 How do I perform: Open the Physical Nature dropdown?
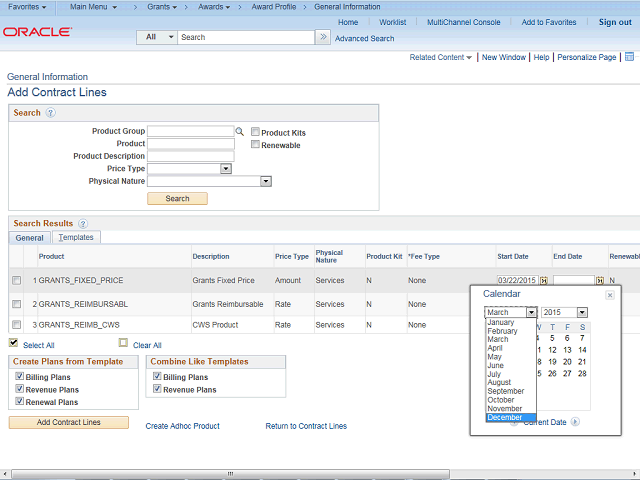point(266,182)
